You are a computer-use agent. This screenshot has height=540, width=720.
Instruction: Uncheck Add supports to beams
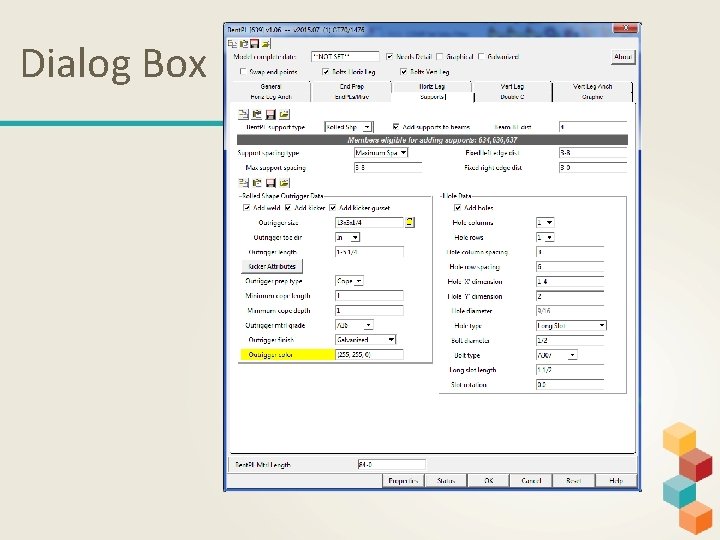(x=396, y=126)
